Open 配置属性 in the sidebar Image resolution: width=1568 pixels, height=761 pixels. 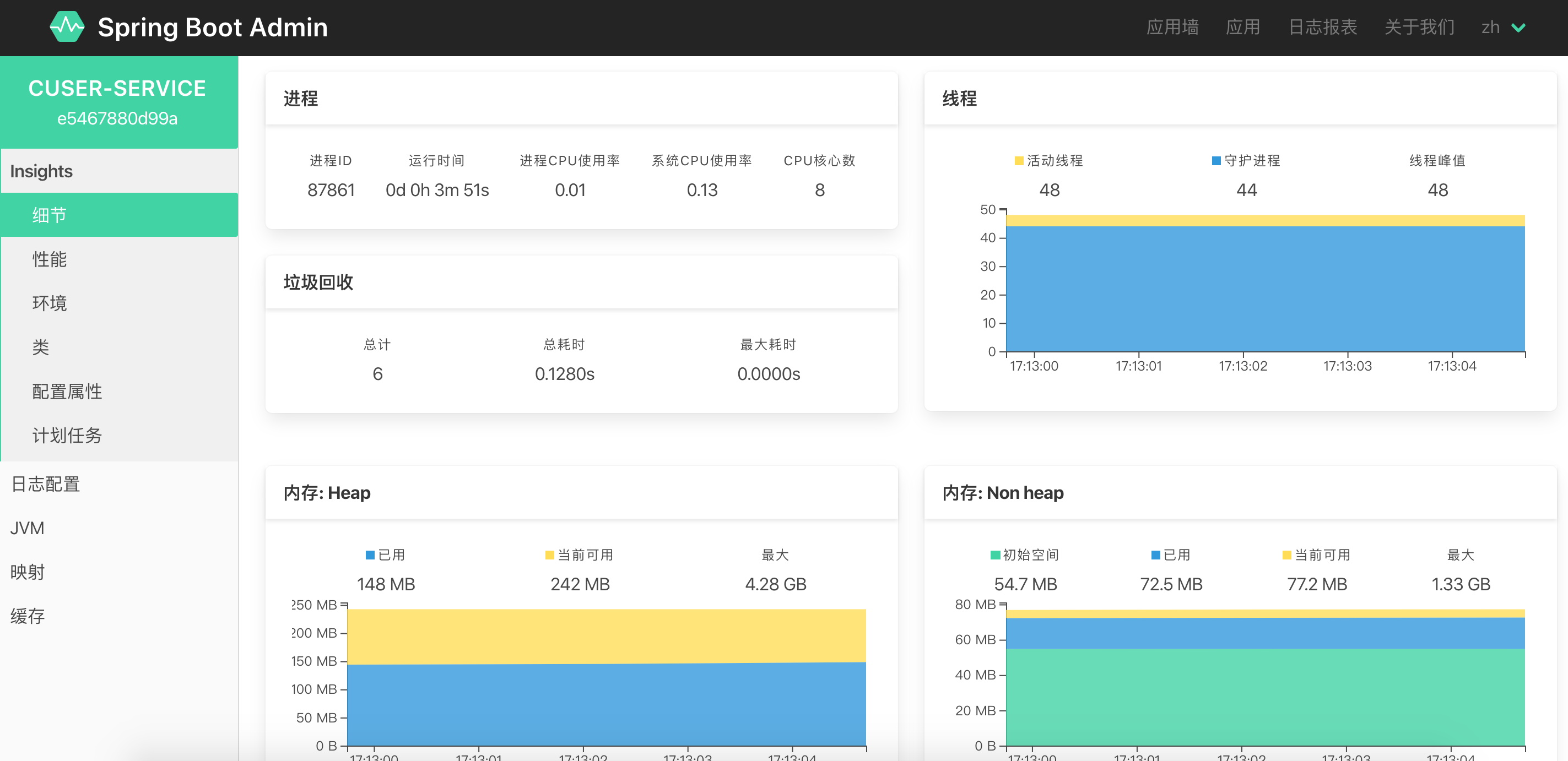coord(120,391)
